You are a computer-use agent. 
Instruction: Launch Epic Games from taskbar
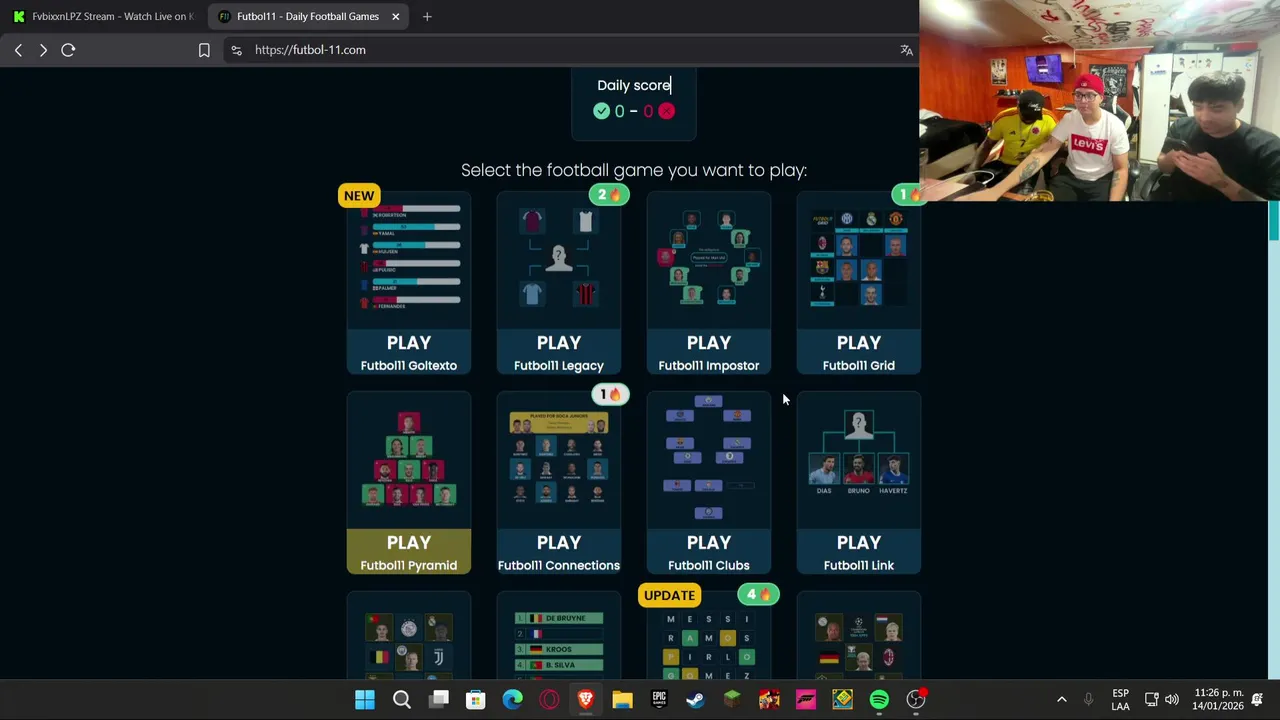pos(659,699)
